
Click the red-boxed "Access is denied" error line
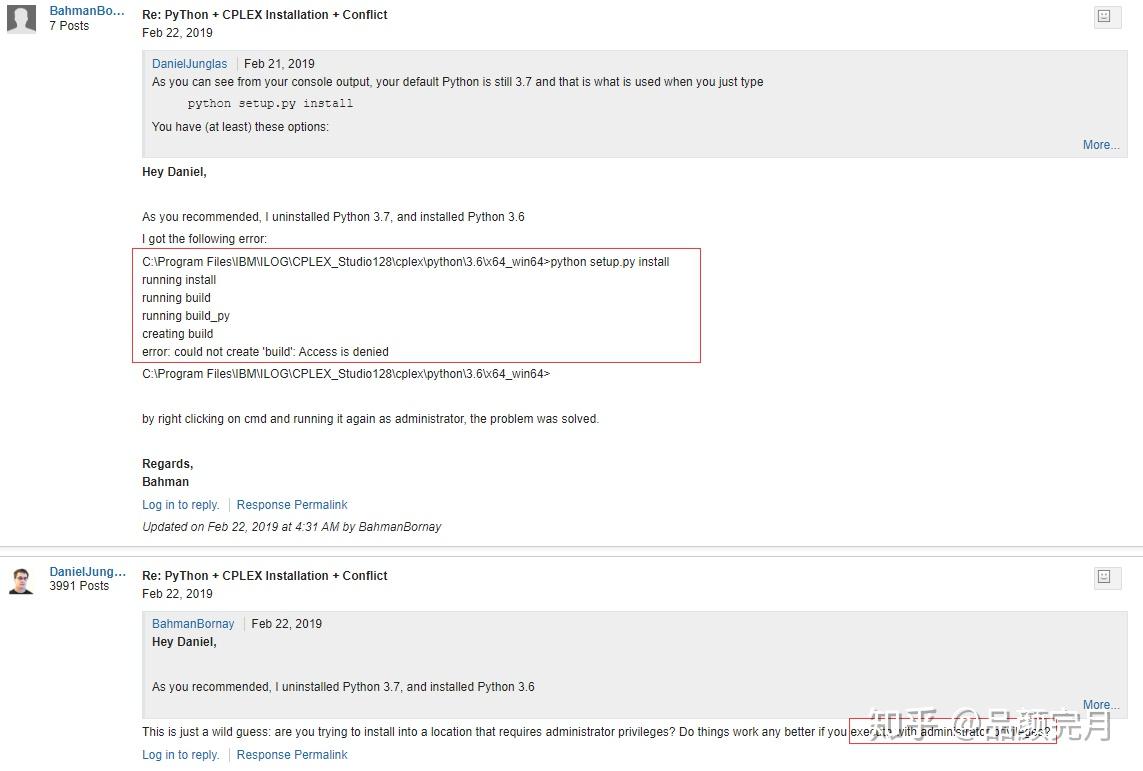[265, 352]
